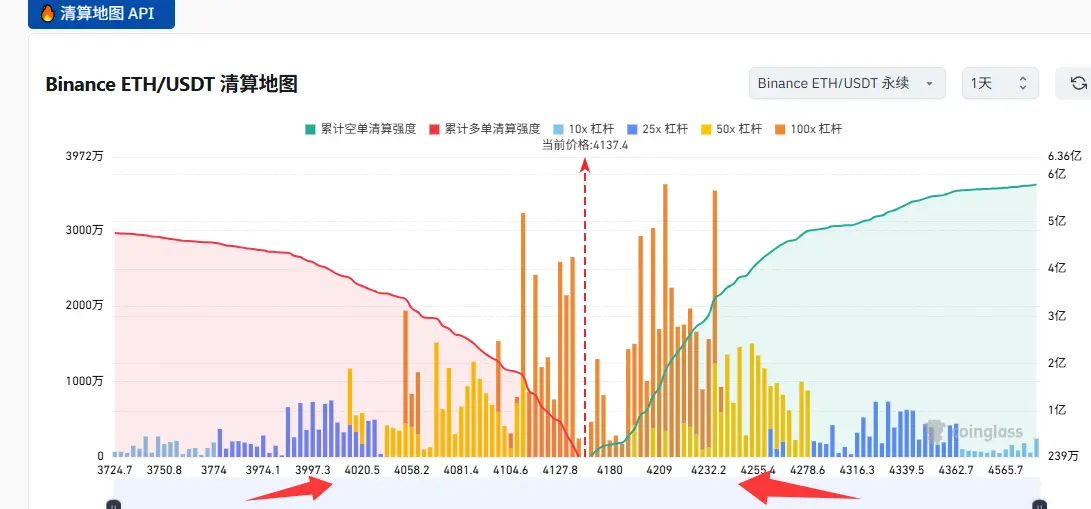
Task: Click the right handle of the zoom slider
Action: pos(1039,504)
